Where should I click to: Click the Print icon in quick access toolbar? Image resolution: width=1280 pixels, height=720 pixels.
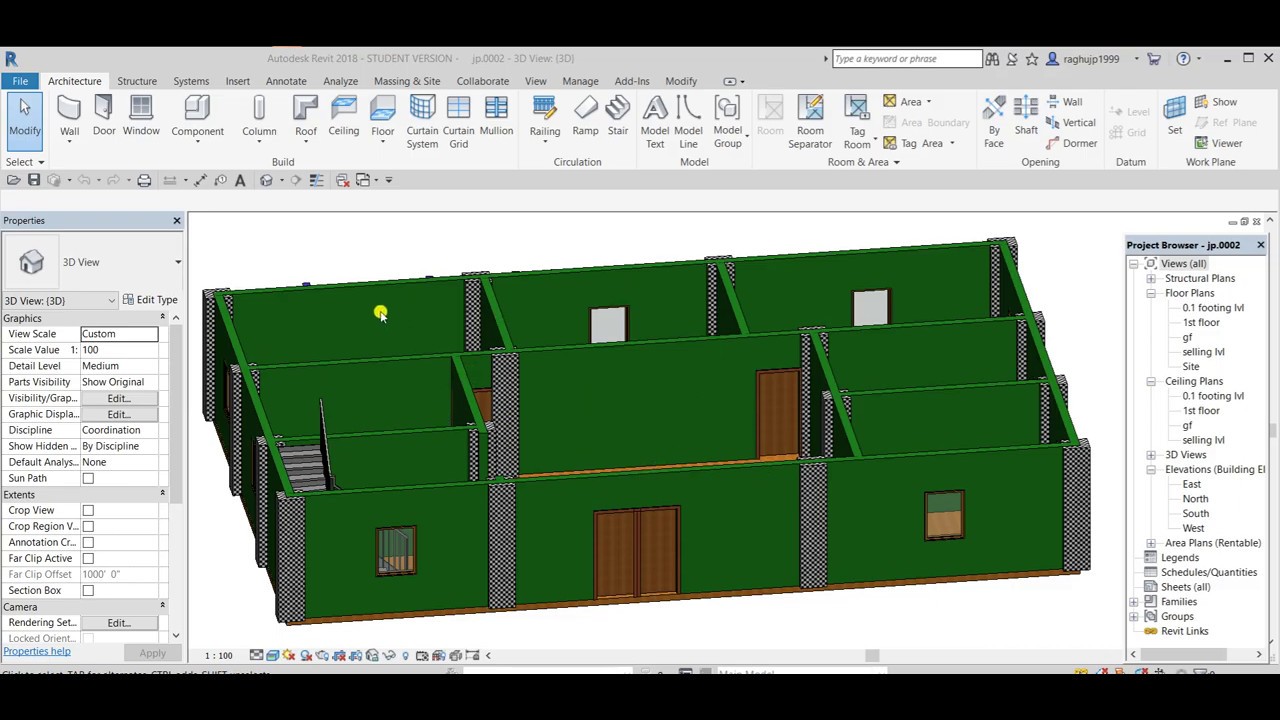[x=144, y=180]
